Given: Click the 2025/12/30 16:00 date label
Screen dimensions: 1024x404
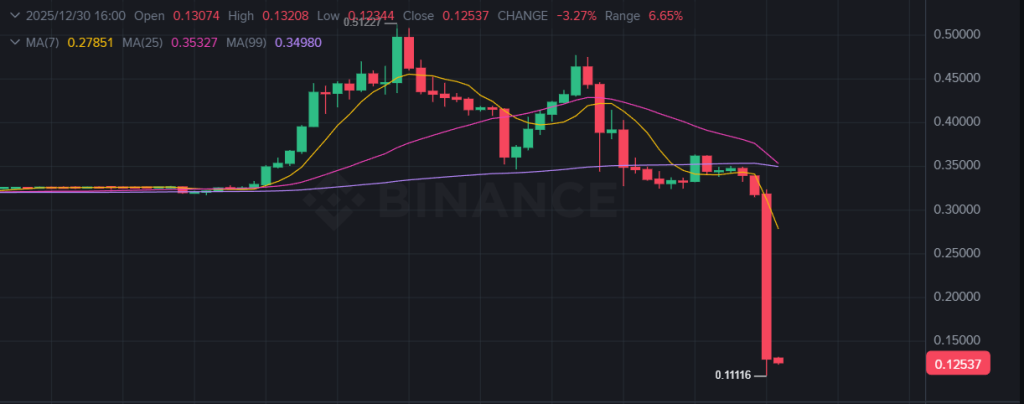Looking at the screenshot, I should [x=73, y=17].
